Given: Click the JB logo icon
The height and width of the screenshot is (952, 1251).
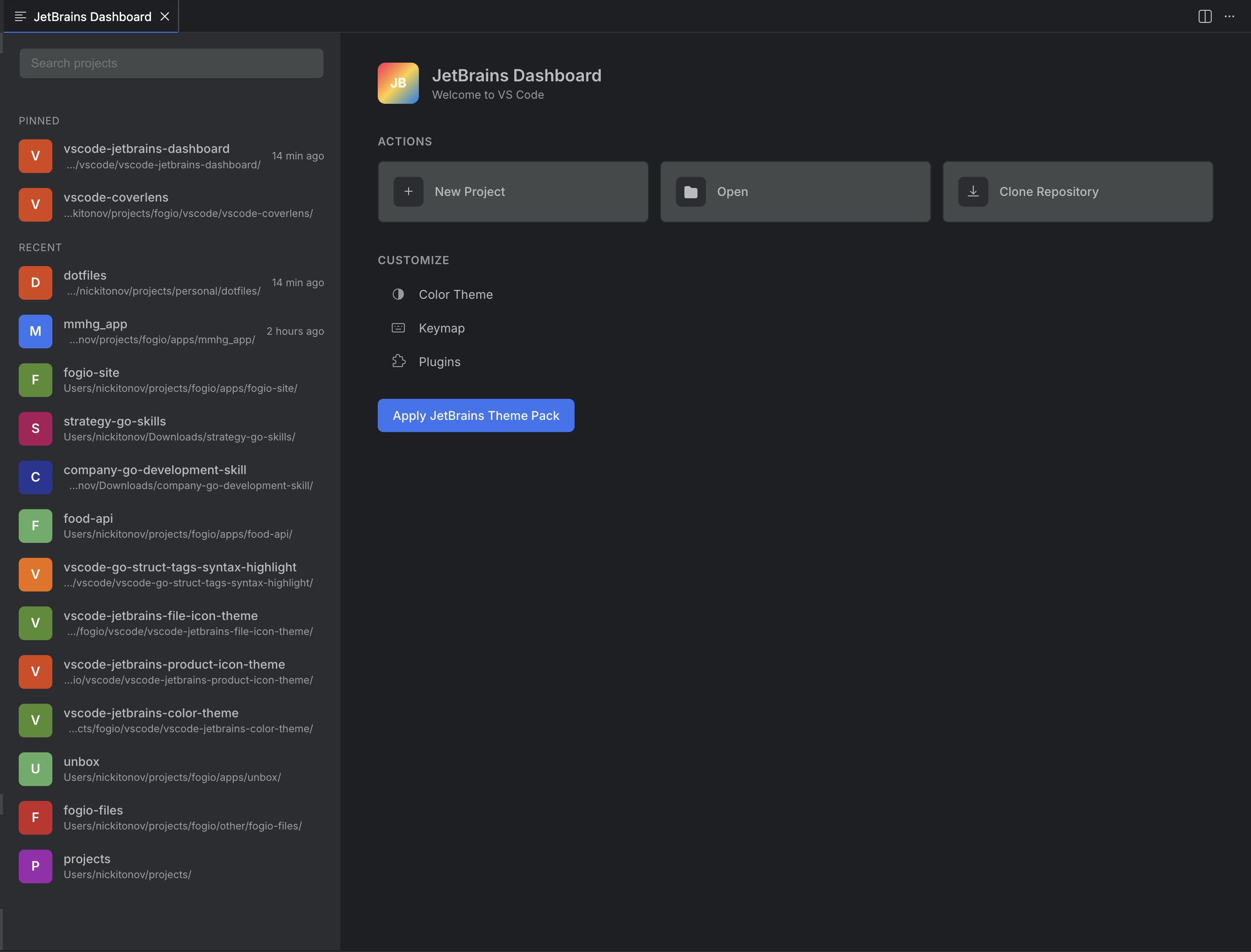Looking at the screenshot, I should click(x=398, y=83).
